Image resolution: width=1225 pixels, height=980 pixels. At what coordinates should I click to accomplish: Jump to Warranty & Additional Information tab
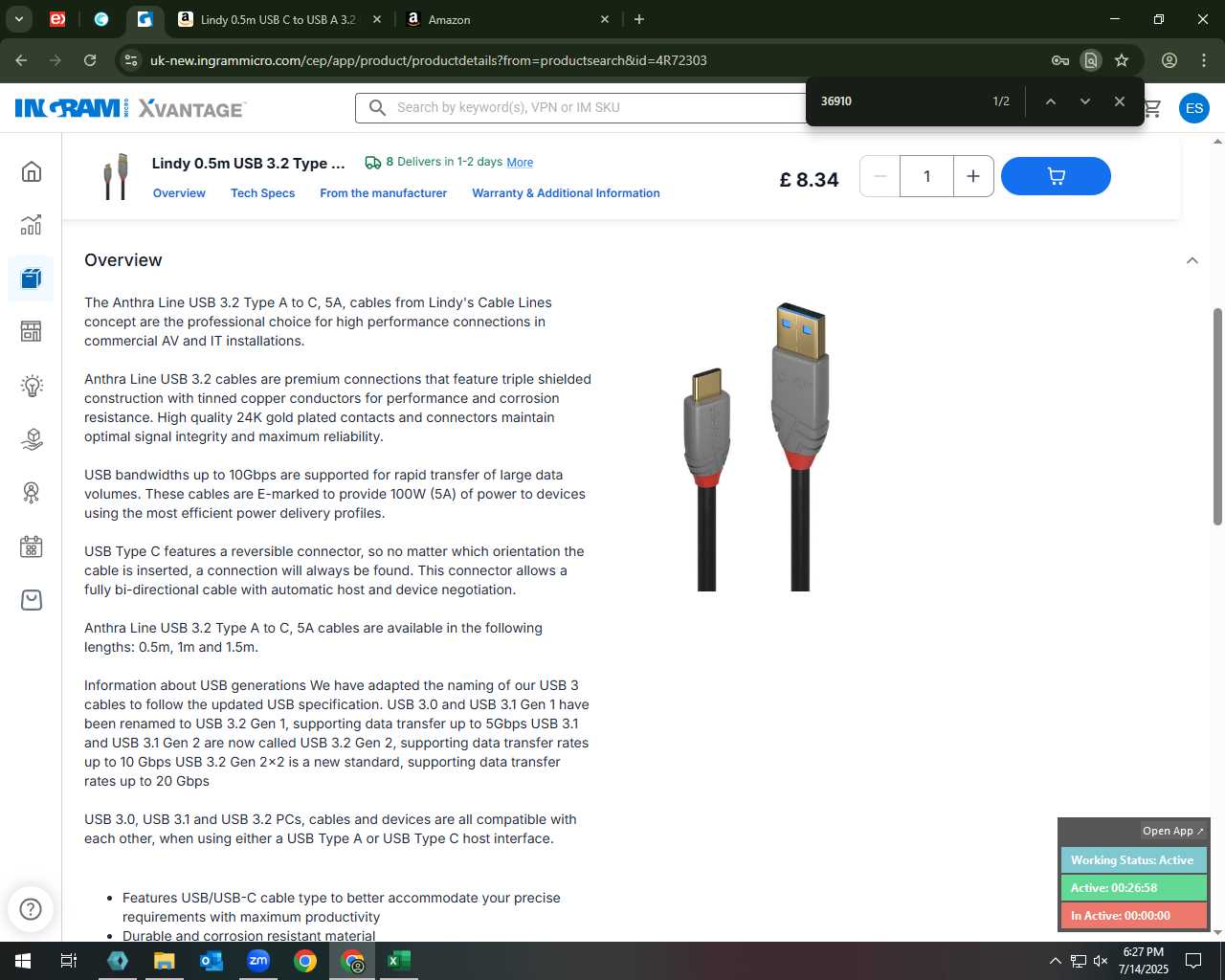tap(566, 193)
